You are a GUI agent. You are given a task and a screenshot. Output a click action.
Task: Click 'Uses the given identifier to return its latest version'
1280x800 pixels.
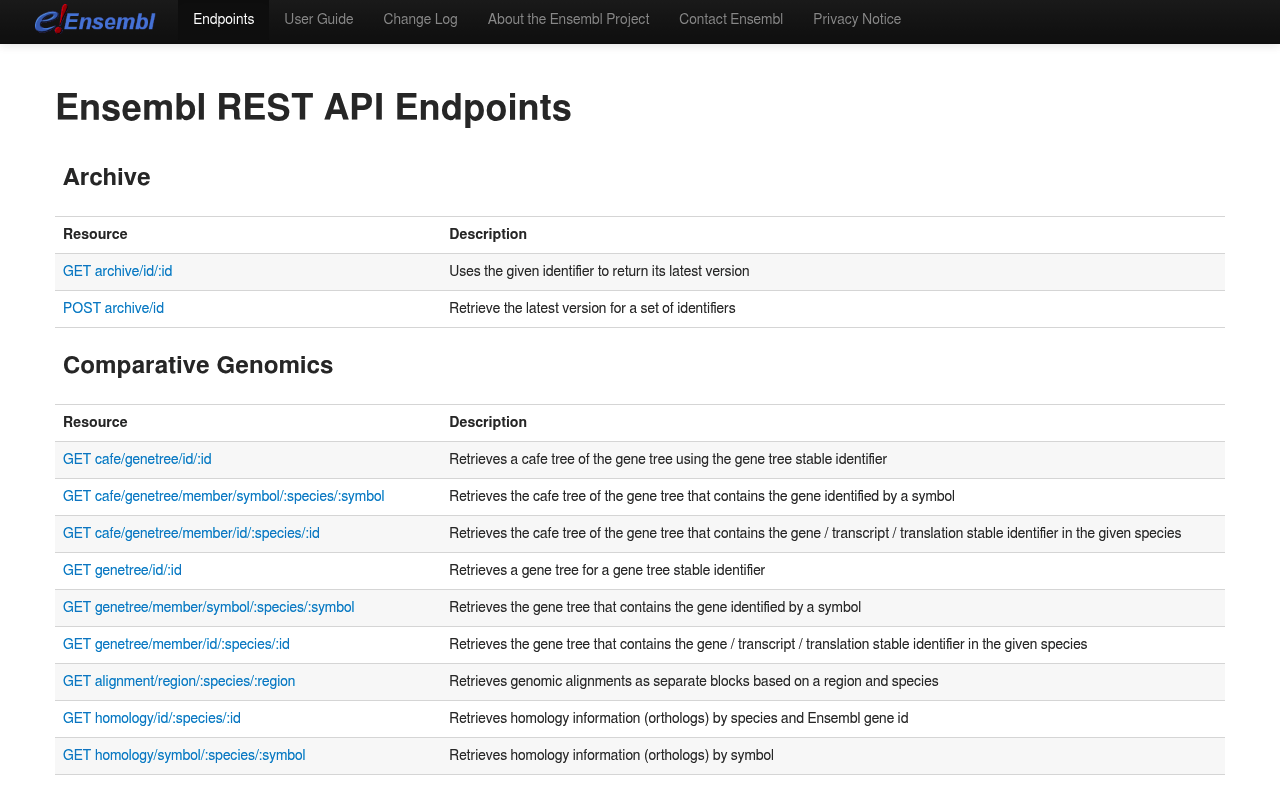[599, 271]
